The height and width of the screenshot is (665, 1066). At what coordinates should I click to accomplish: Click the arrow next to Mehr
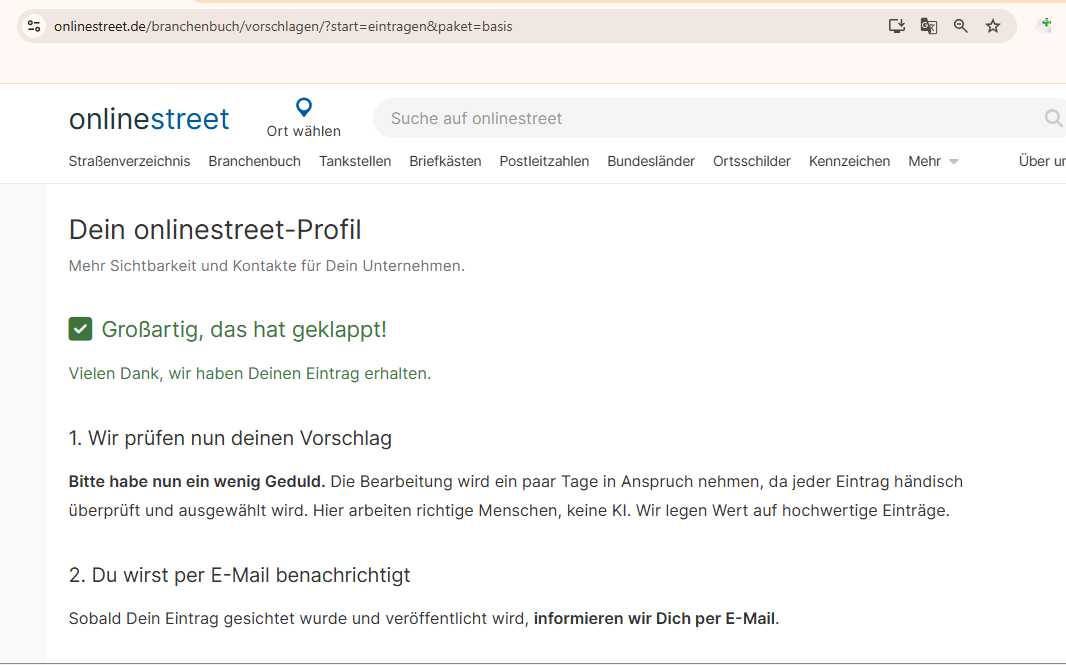coord(954,162)
